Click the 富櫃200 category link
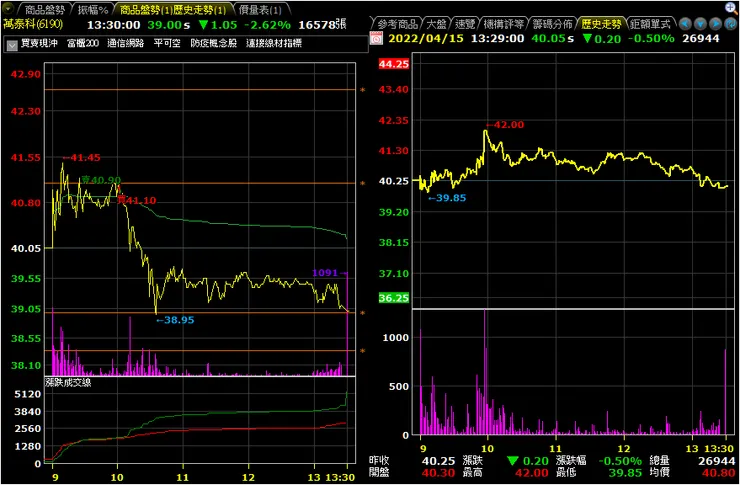Screen dimensions: 740x485 pyautogui.click(x=83, y=43)
